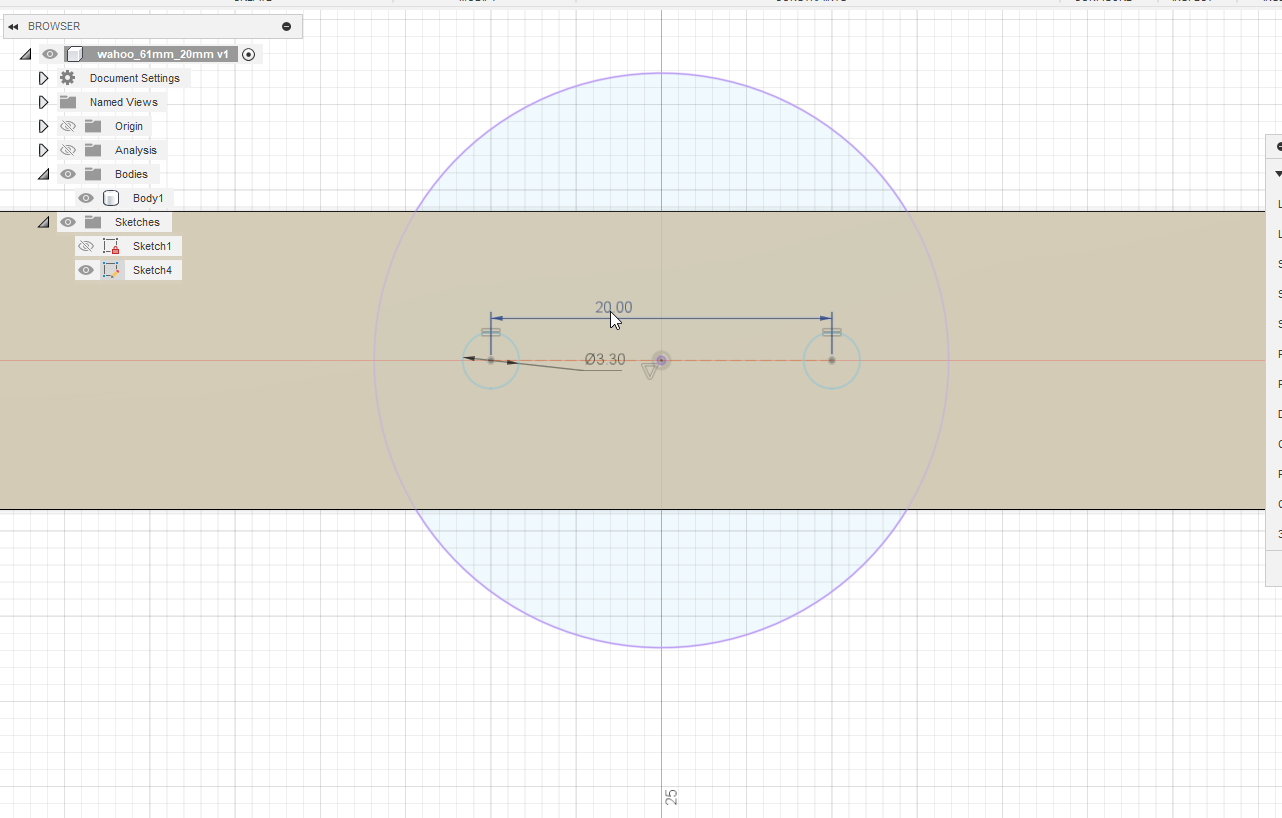Expand the Origin node
Screen dimensions: 1282x818
43,126
